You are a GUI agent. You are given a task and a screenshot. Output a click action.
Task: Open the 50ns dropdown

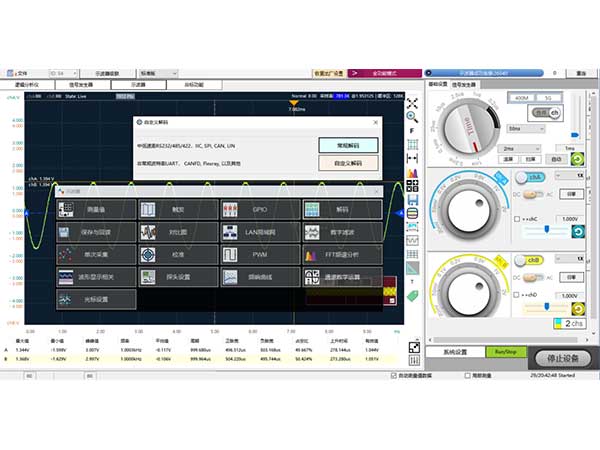coord(526,129)
